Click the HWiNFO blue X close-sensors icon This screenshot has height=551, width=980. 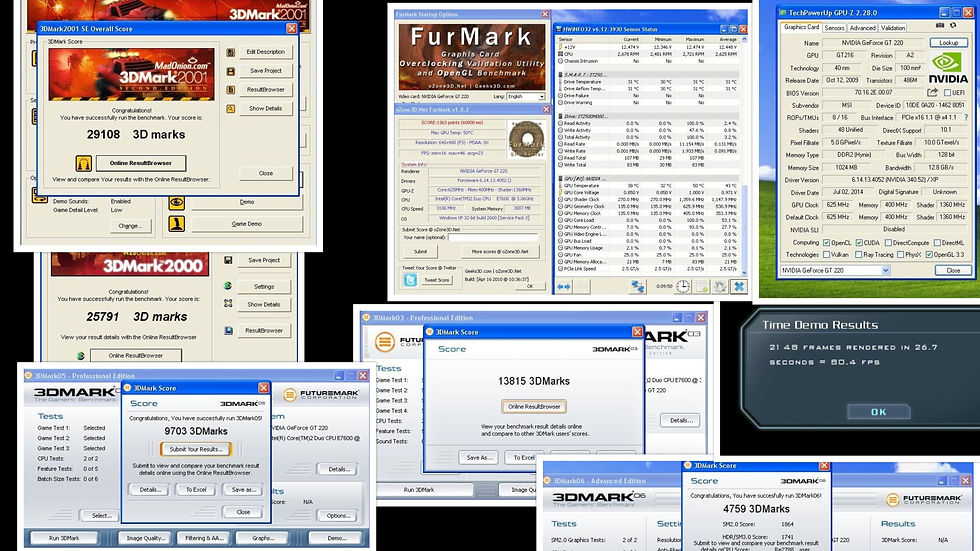click(739, 286)
